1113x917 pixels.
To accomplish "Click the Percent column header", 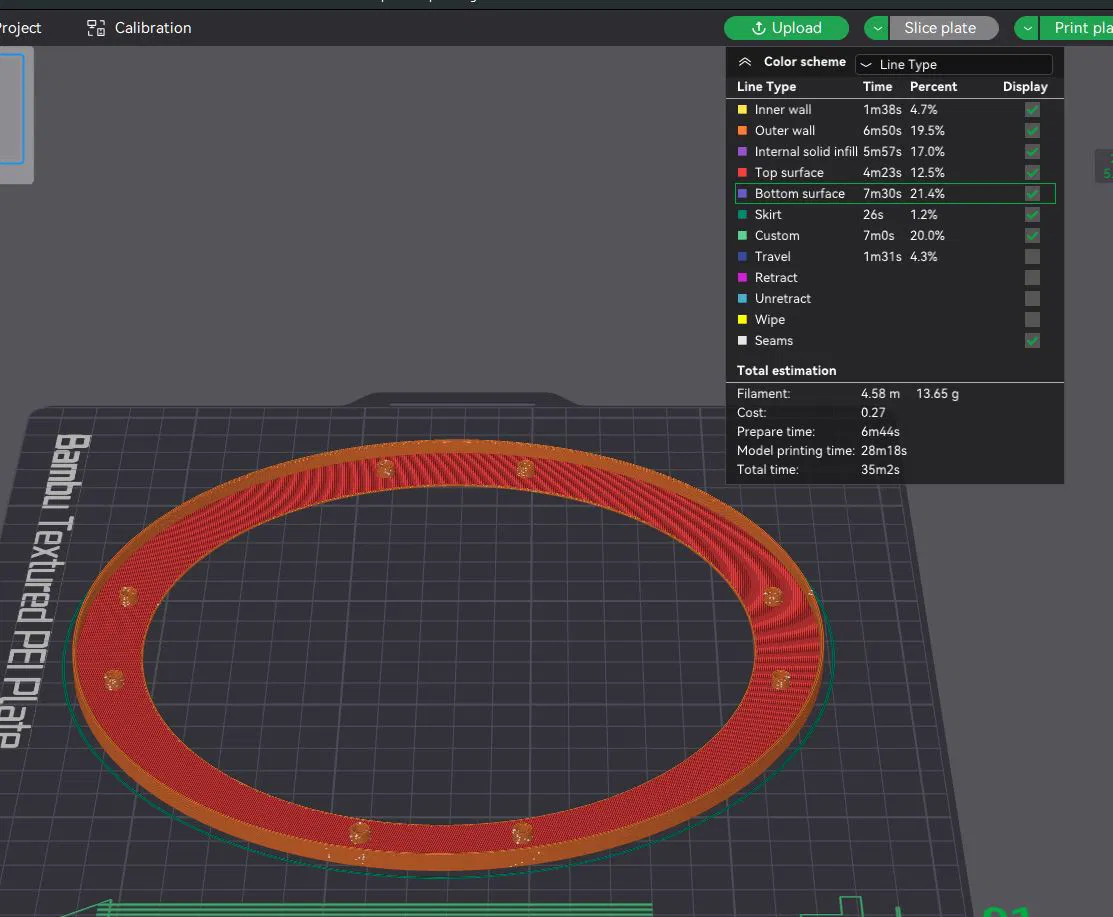I will point(933,87).
